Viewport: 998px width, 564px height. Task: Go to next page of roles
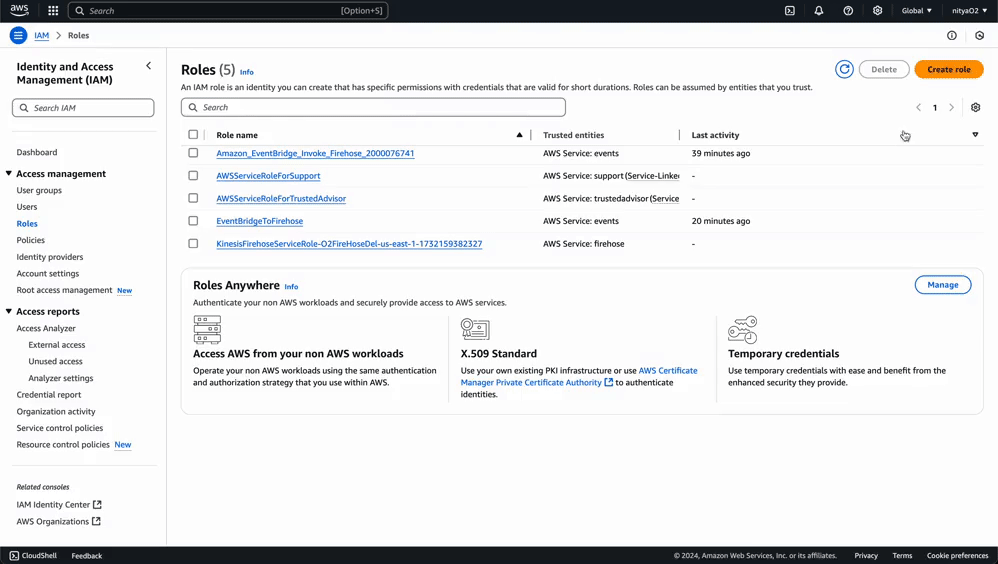pyautogui.click(x=952, y=108)
